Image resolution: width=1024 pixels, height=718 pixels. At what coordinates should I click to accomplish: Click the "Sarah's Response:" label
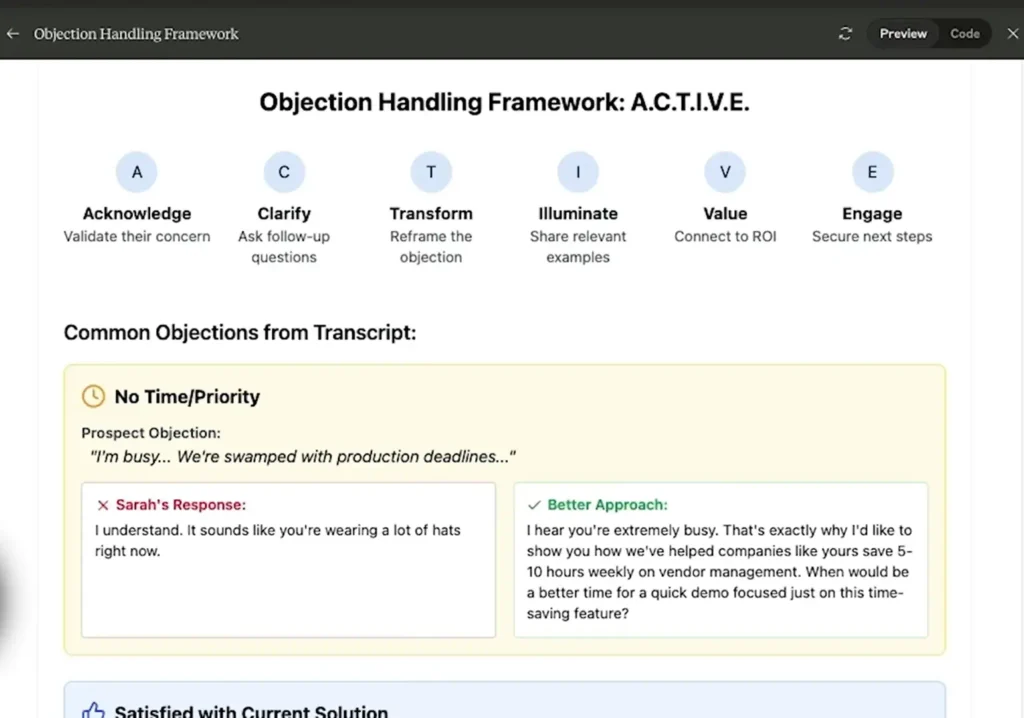click(181, 505)
